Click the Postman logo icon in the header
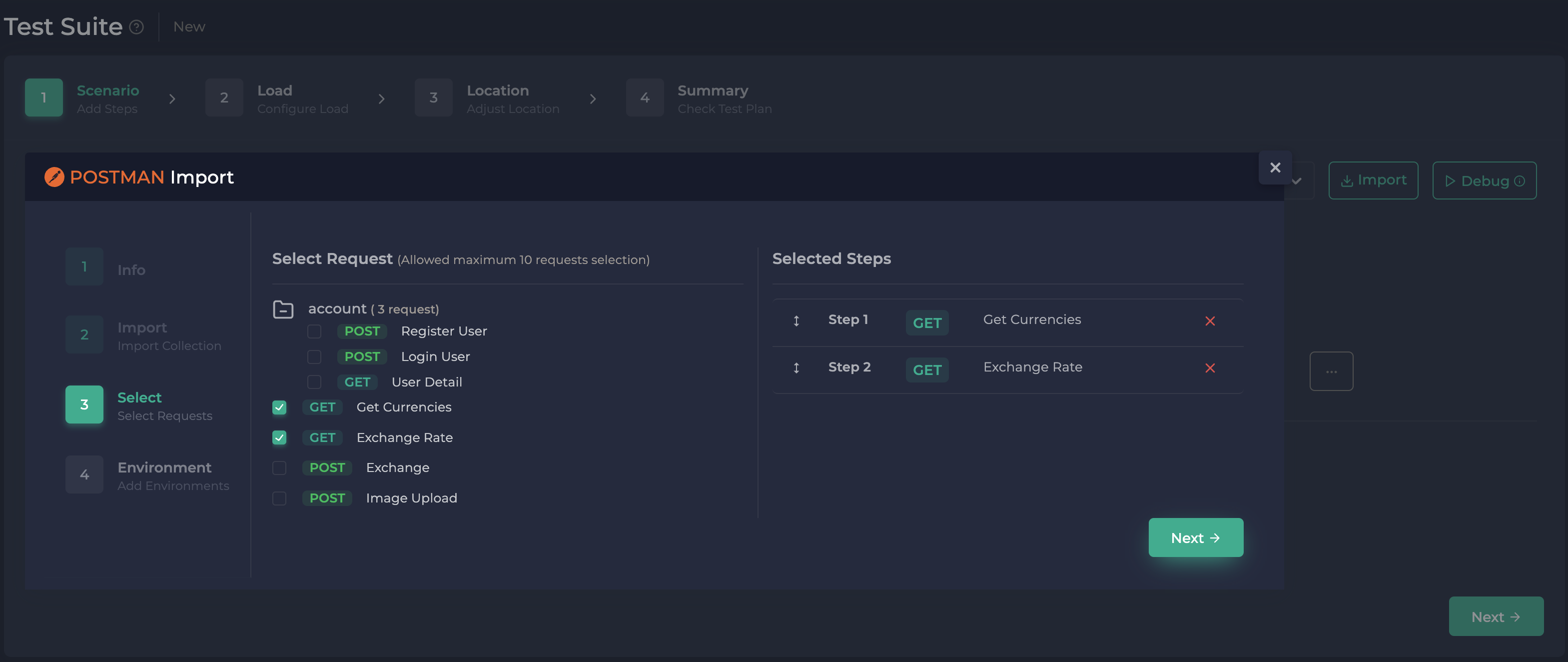1568x662 pixels. [54, 177]
